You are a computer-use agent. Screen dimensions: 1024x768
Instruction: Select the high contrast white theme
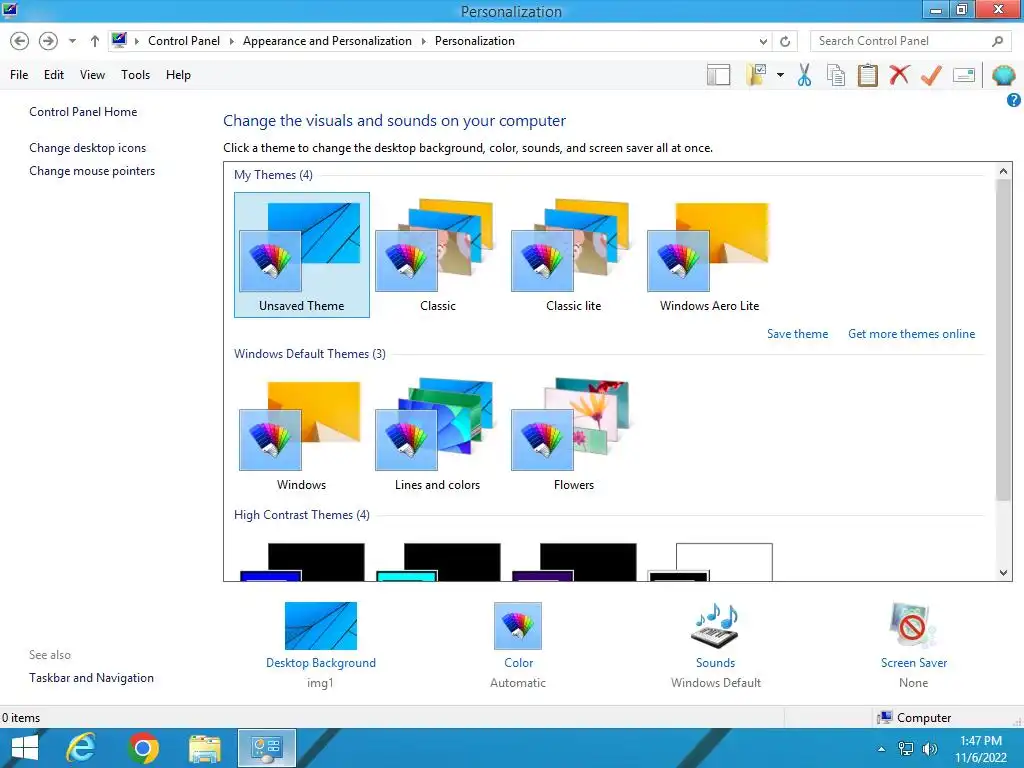710,562
